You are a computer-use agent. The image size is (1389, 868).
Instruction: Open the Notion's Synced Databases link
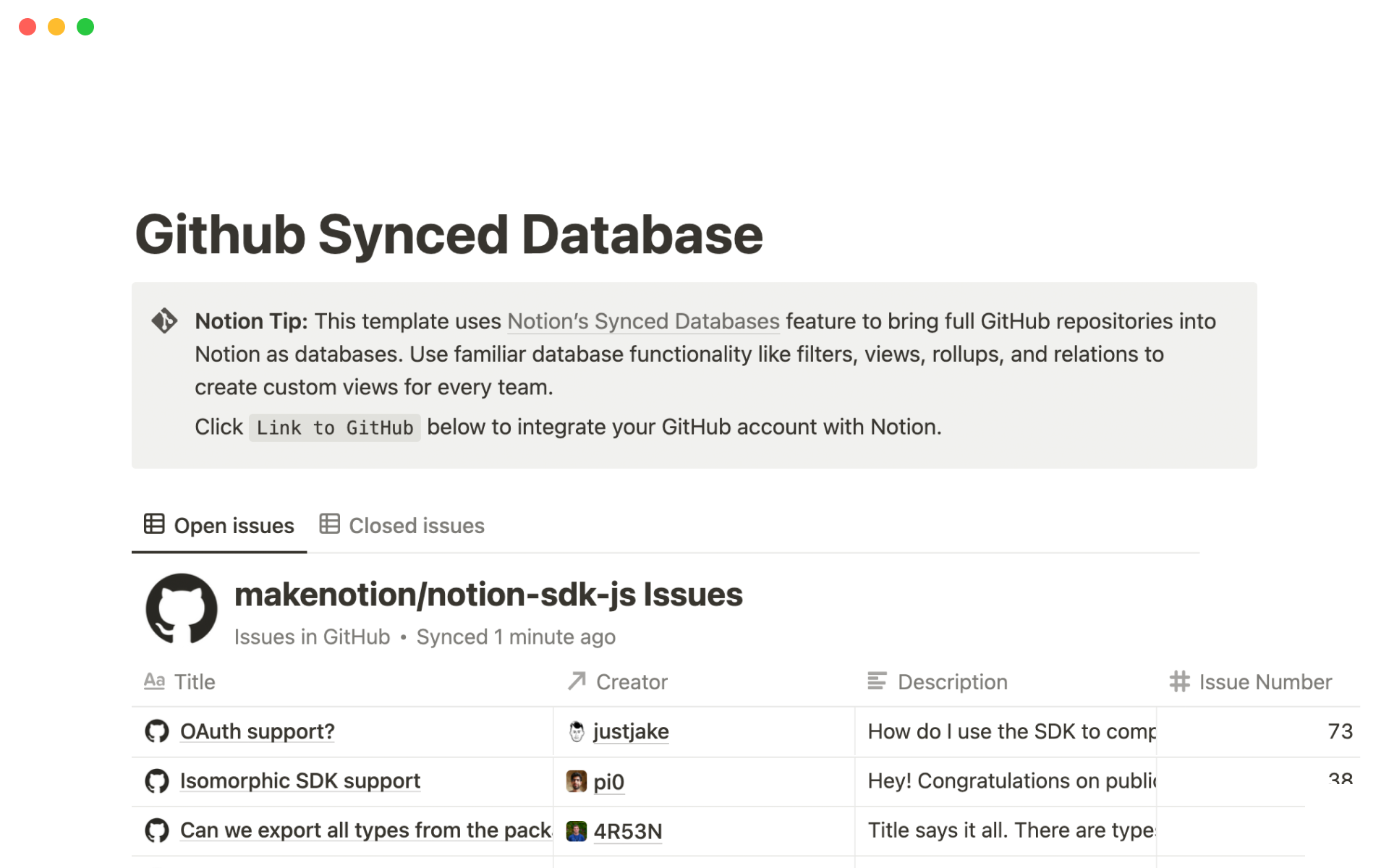click(x=643, y=321)
